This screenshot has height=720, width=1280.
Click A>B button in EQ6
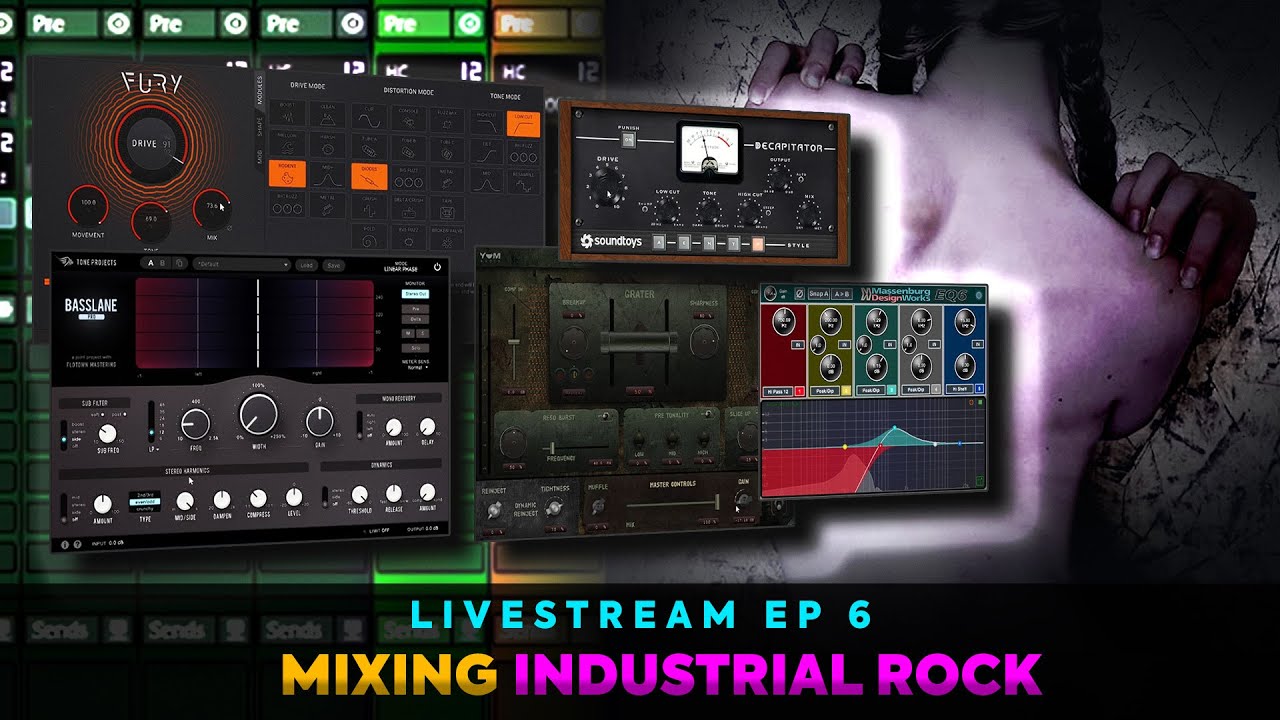coord(842,294)
